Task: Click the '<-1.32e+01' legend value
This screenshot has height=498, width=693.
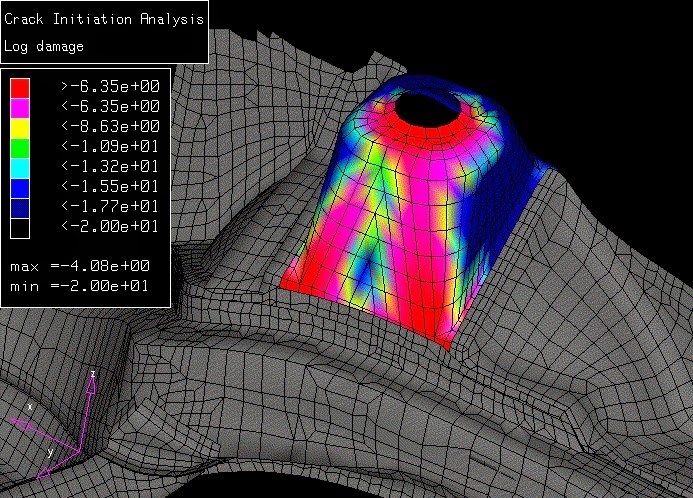Action: (x=110, y=166)
